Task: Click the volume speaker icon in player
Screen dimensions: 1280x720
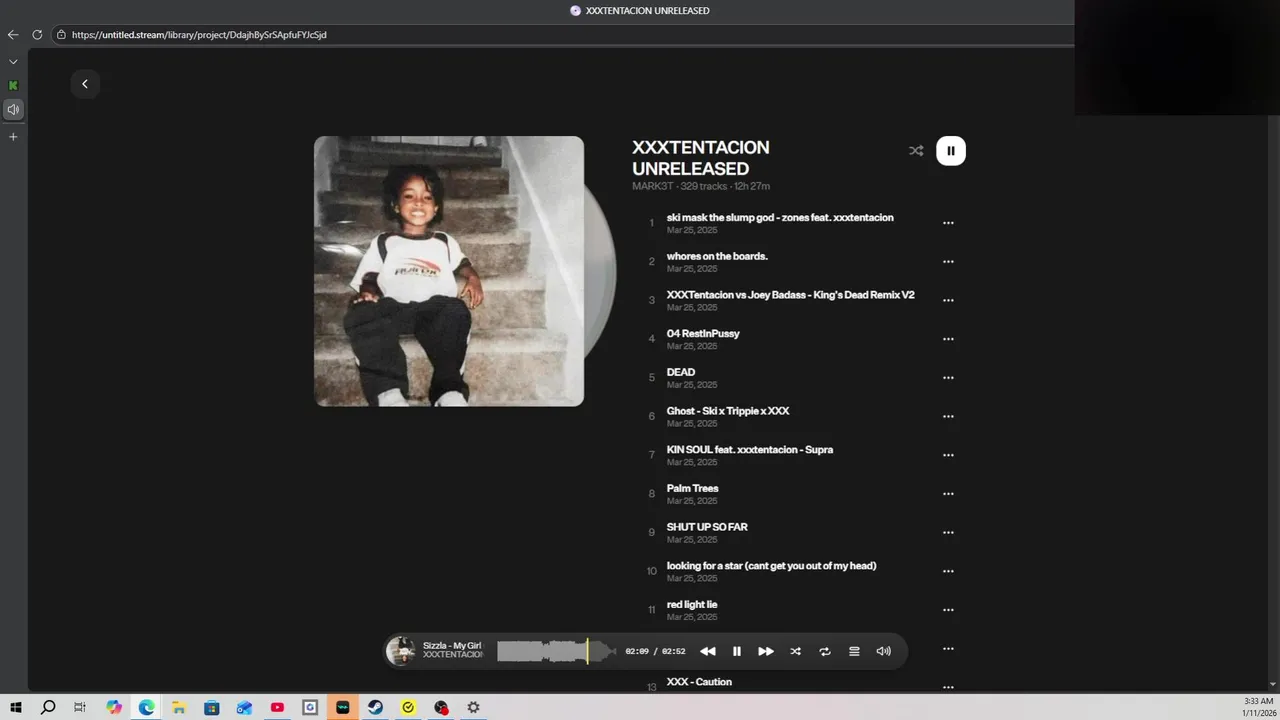Action: pyautogui.click(x=884, y=651)
